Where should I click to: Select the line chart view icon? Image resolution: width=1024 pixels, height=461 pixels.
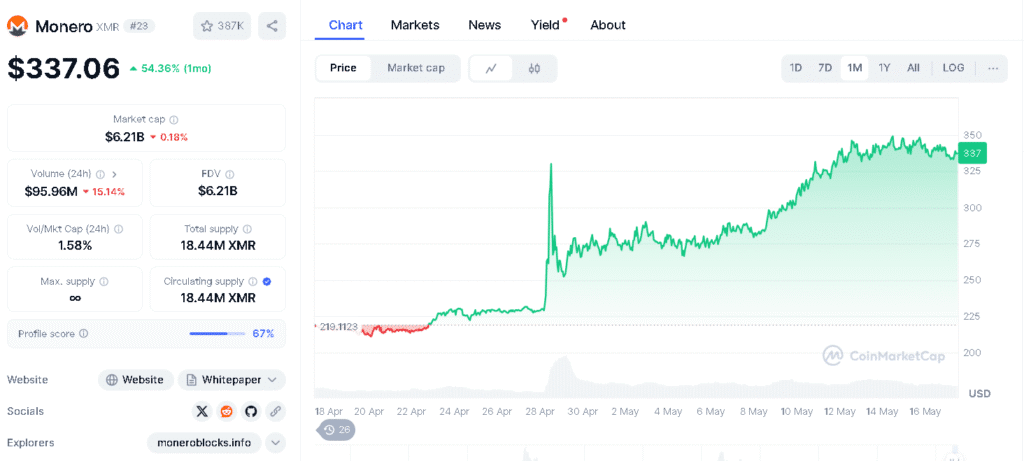click(x=490, y=69)
